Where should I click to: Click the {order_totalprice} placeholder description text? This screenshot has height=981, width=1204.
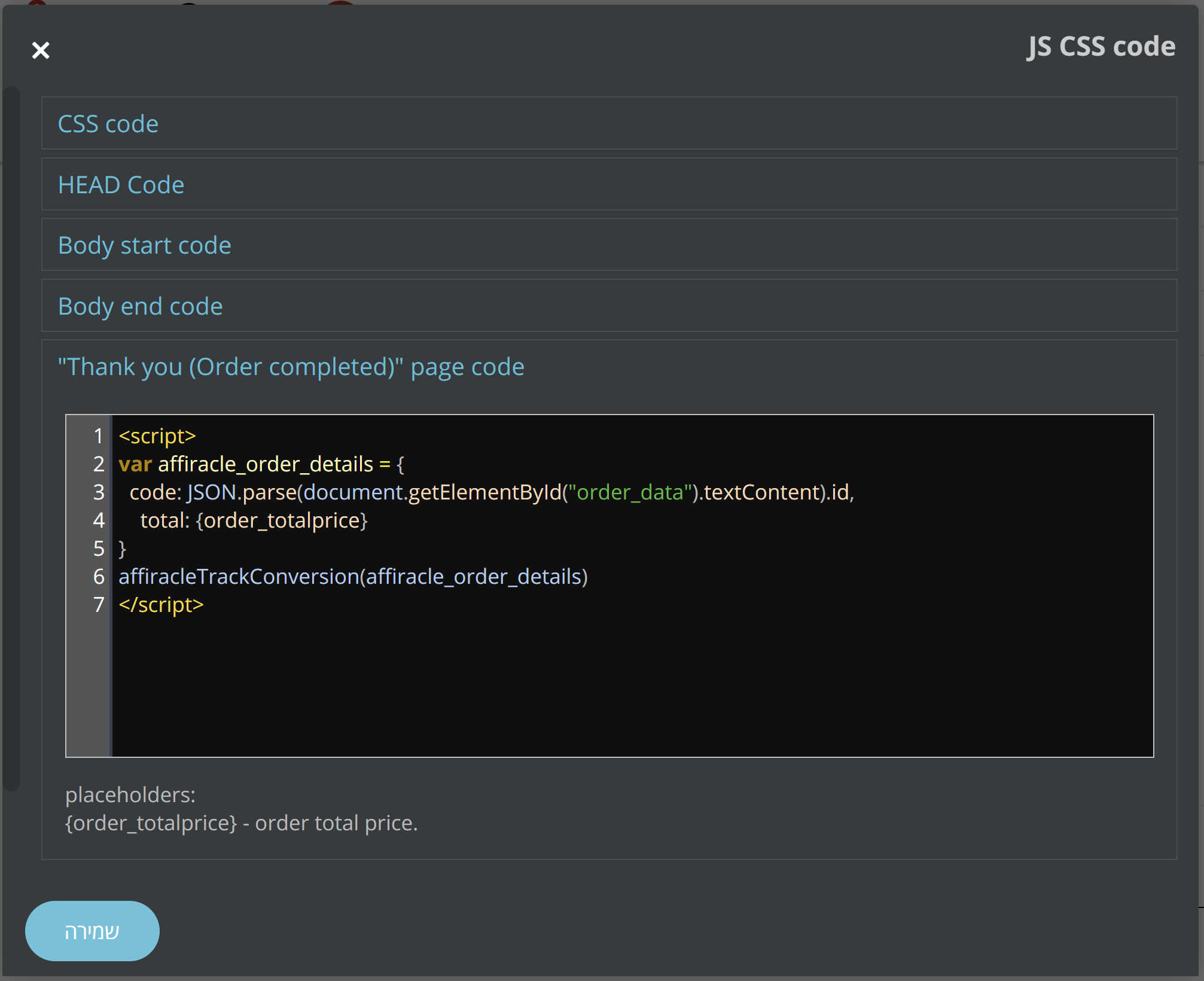click(241, 823)
